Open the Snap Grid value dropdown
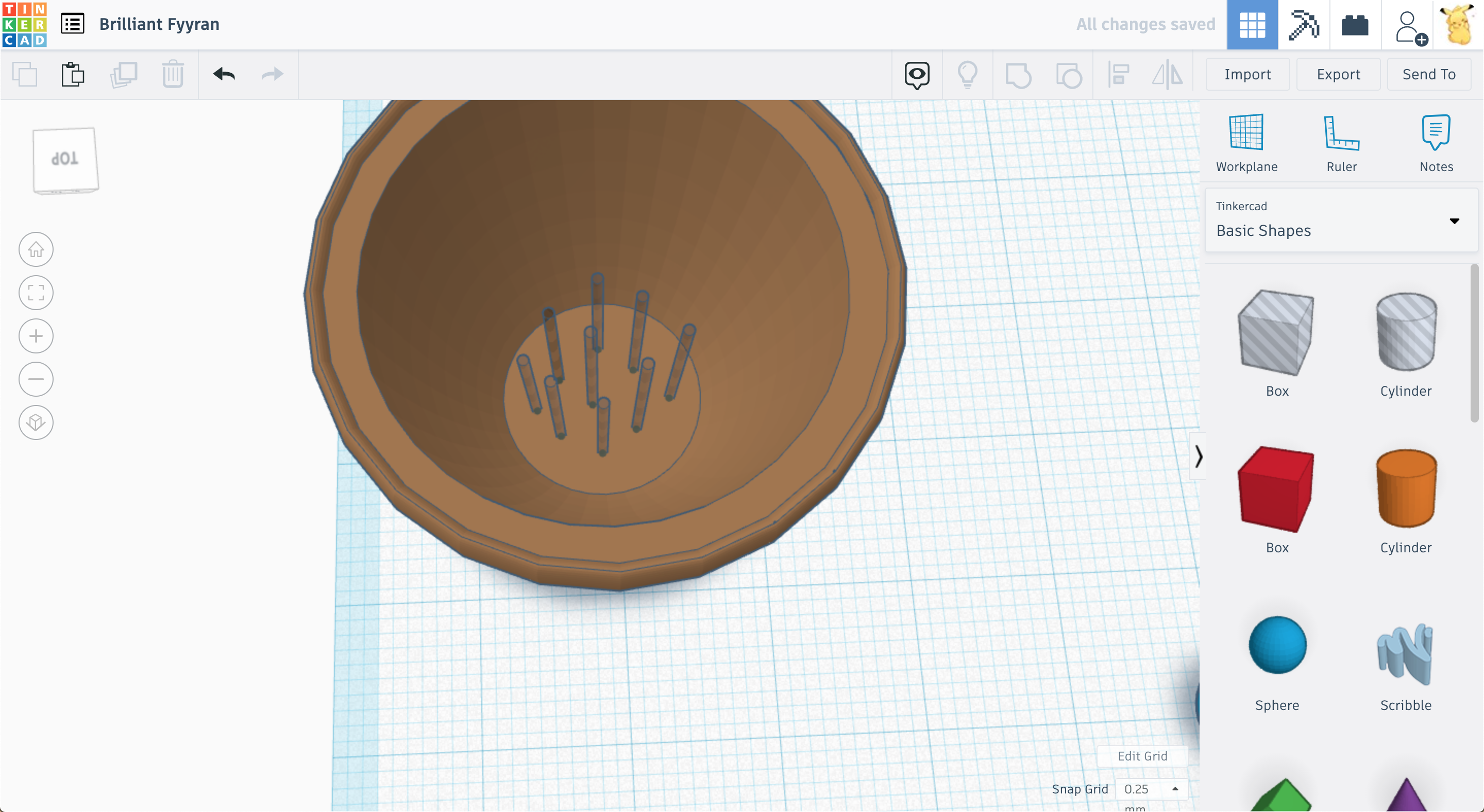Screen dimensions: 1484x812 [x=1151, y=788]
